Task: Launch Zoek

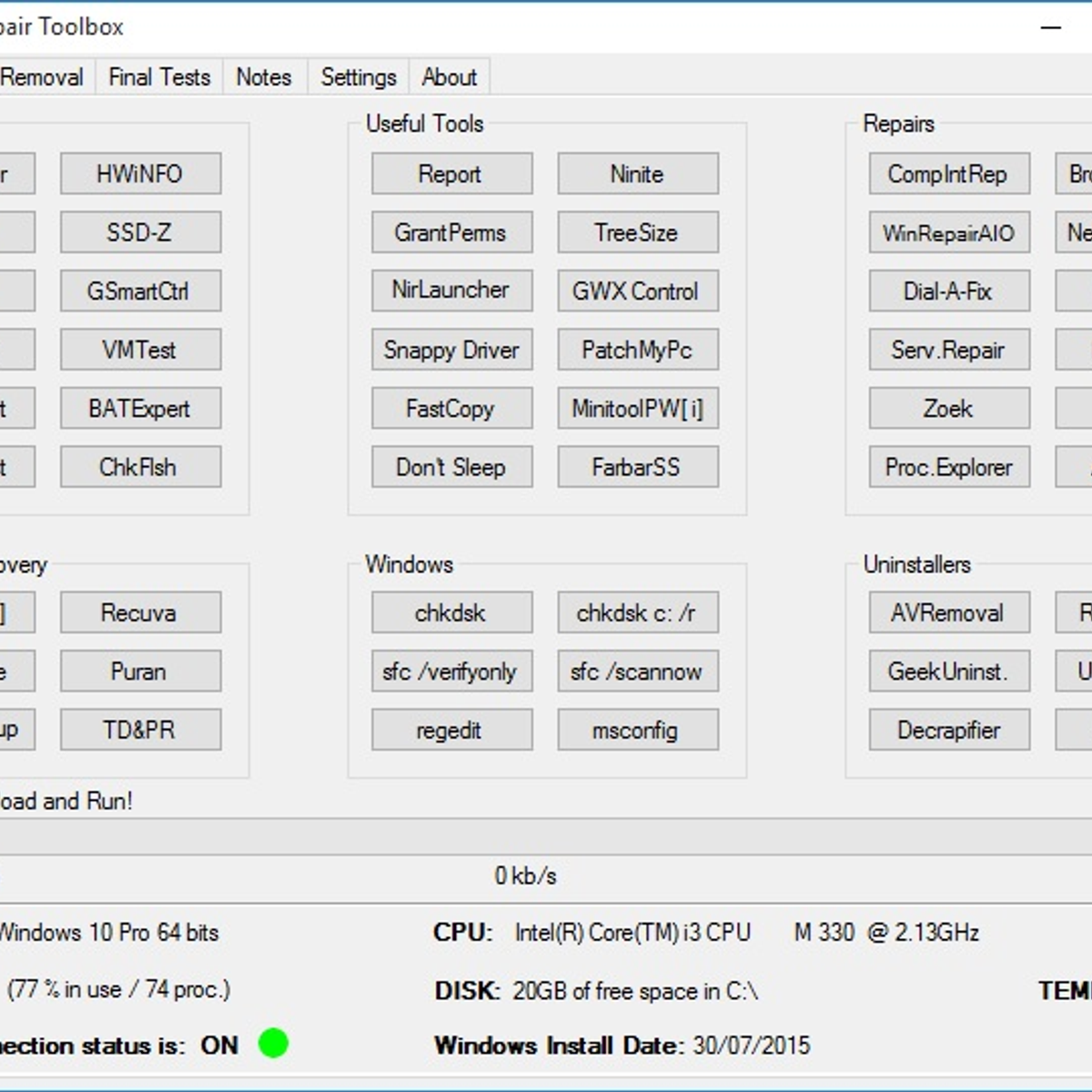Action: point(949,409)
